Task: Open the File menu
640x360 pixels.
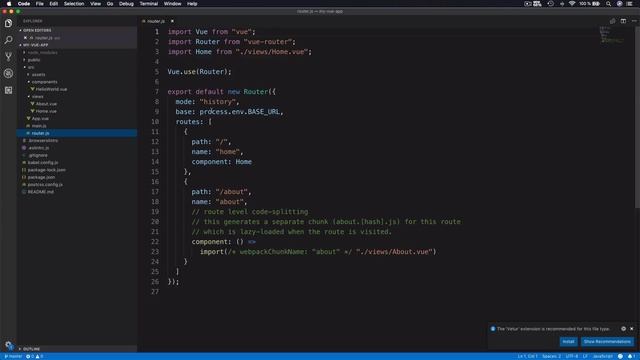Action: tap(40, 4)
